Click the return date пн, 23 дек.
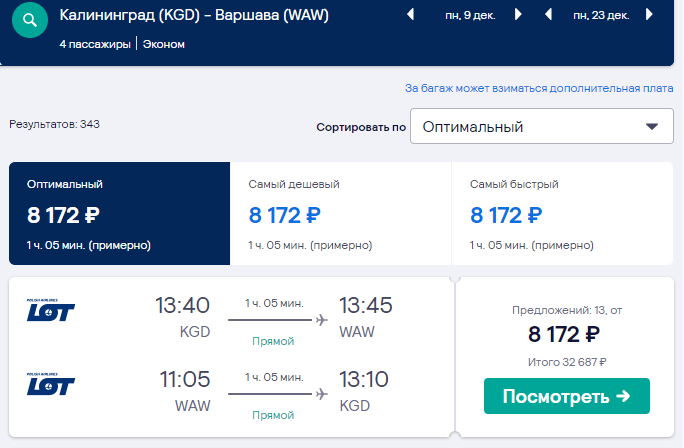The image size is (684, 448). coord(601,16)
